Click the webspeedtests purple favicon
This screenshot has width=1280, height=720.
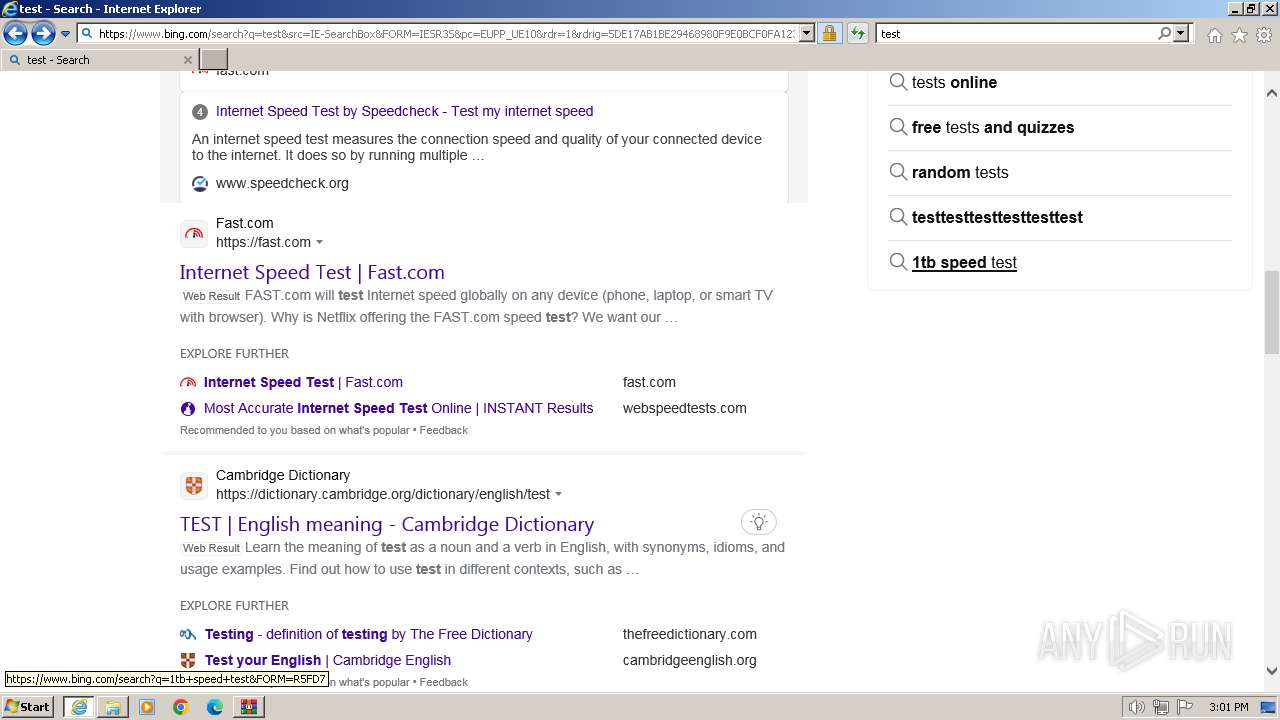tap(188, 408)
